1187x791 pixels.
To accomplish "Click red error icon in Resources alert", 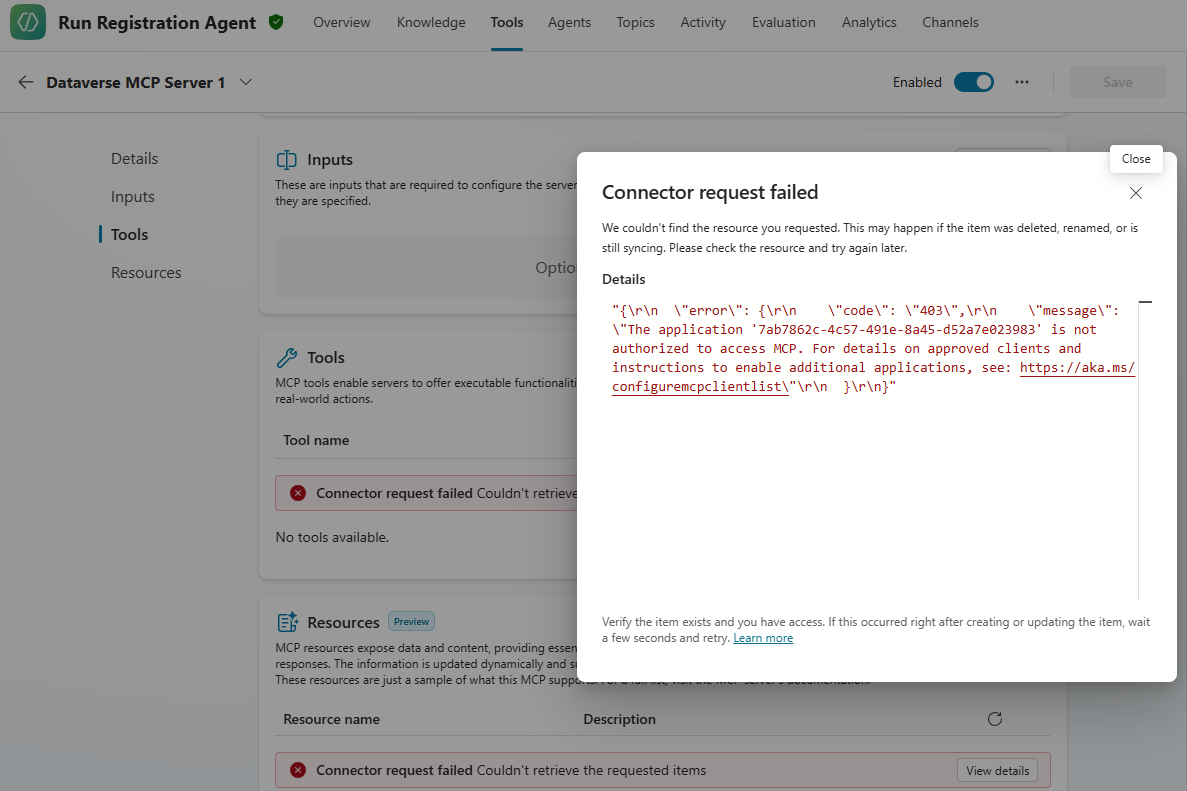I will [298, 770].
